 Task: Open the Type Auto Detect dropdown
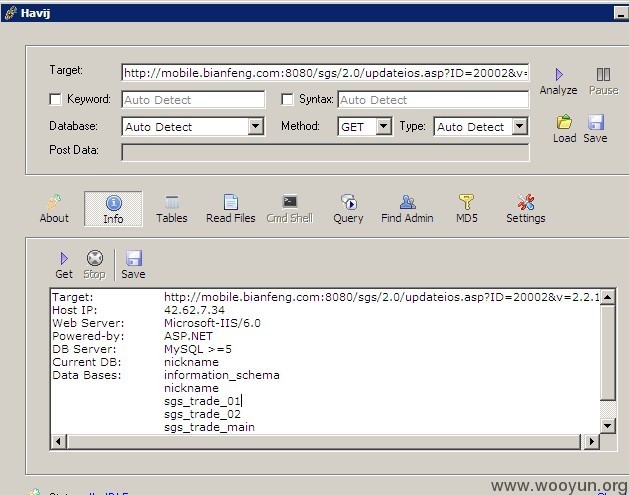pos(519,127)
